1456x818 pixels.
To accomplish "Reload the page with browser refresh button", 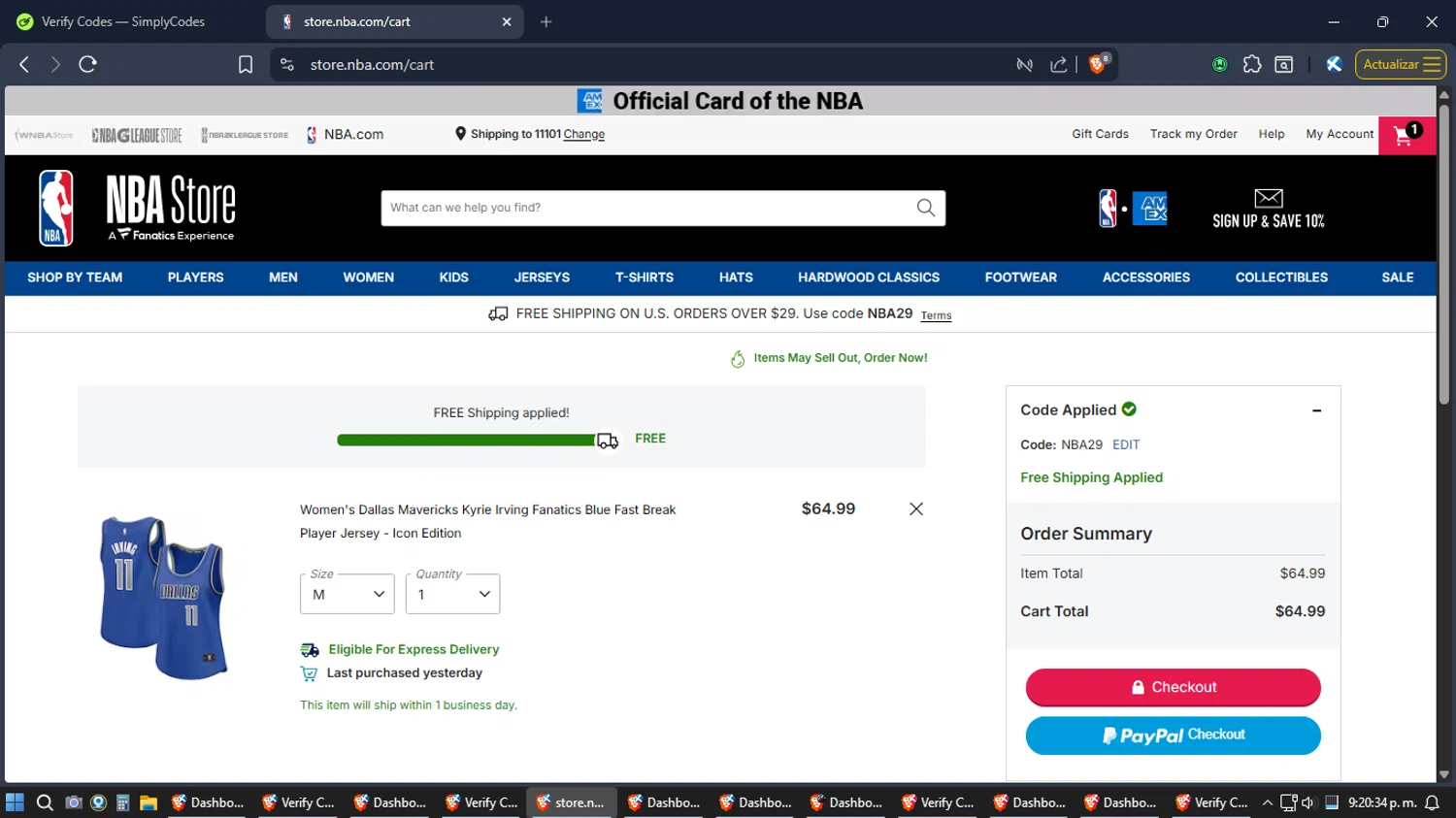I will [87, 64].
